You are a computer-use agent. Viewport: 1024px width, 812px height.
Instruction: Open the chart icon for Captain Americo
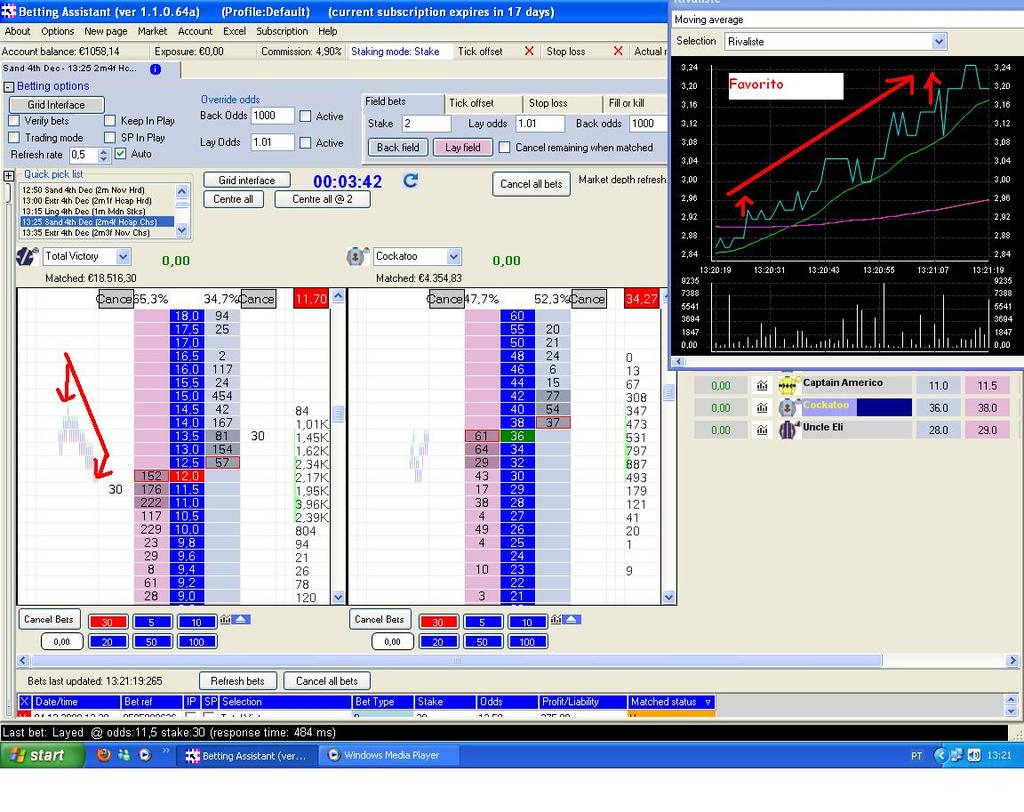(762, 385)
